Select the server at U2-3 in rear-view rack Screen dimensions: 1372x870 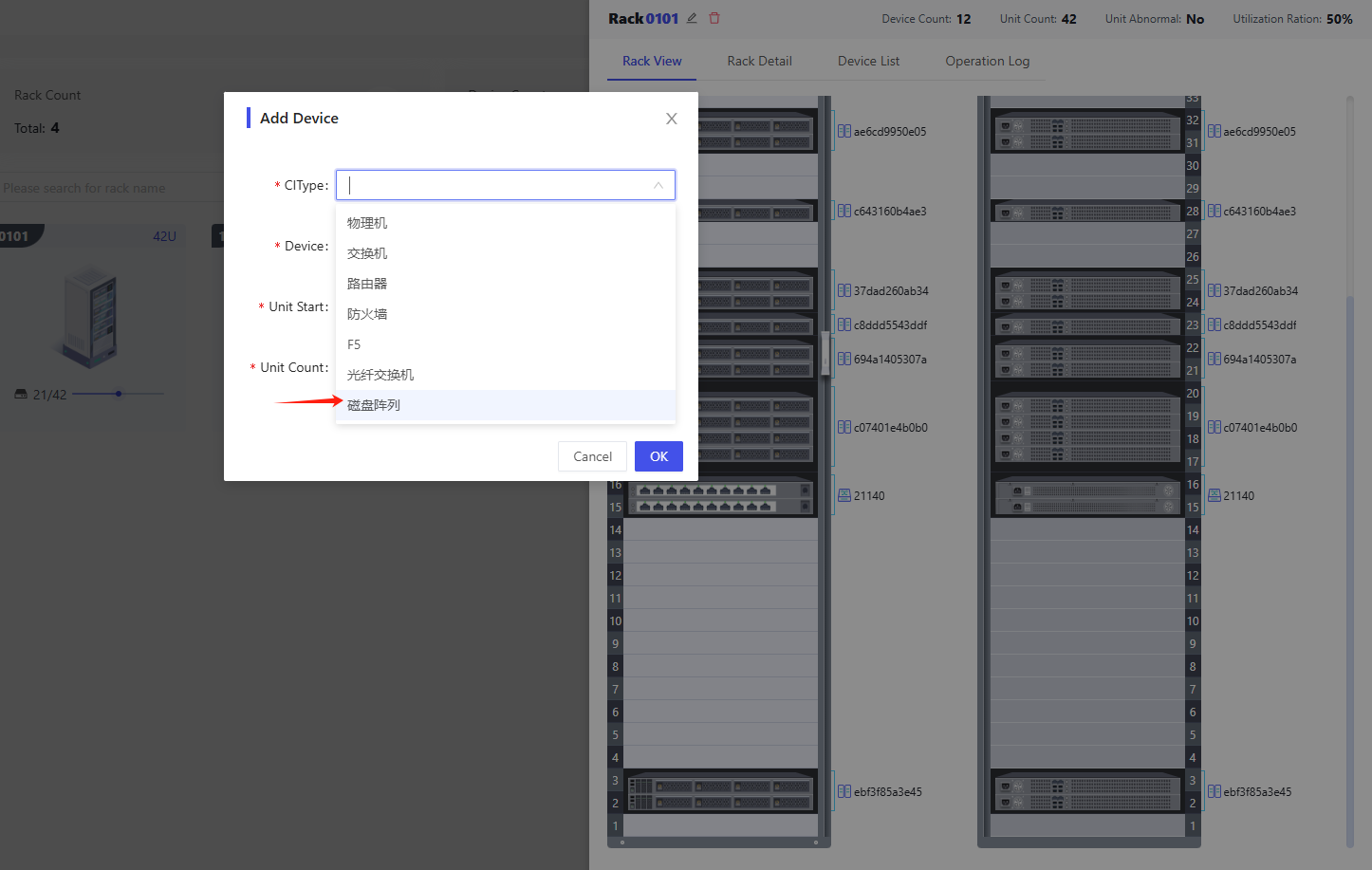[1087, 792]
